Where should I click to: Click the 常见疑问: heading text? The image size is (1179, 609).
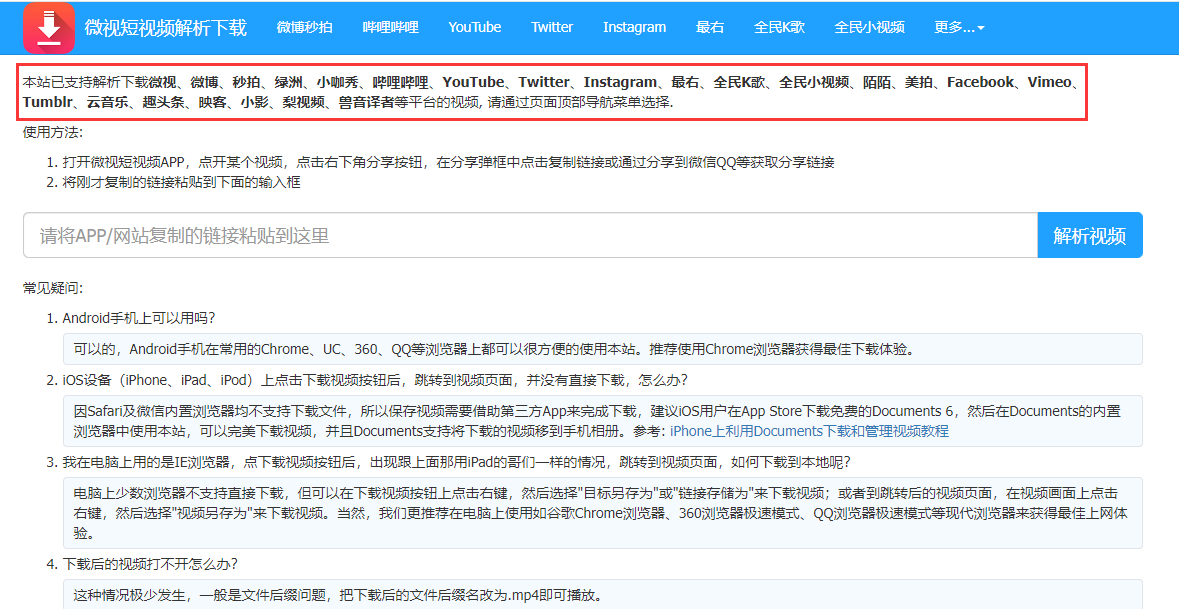pos(53,288)
